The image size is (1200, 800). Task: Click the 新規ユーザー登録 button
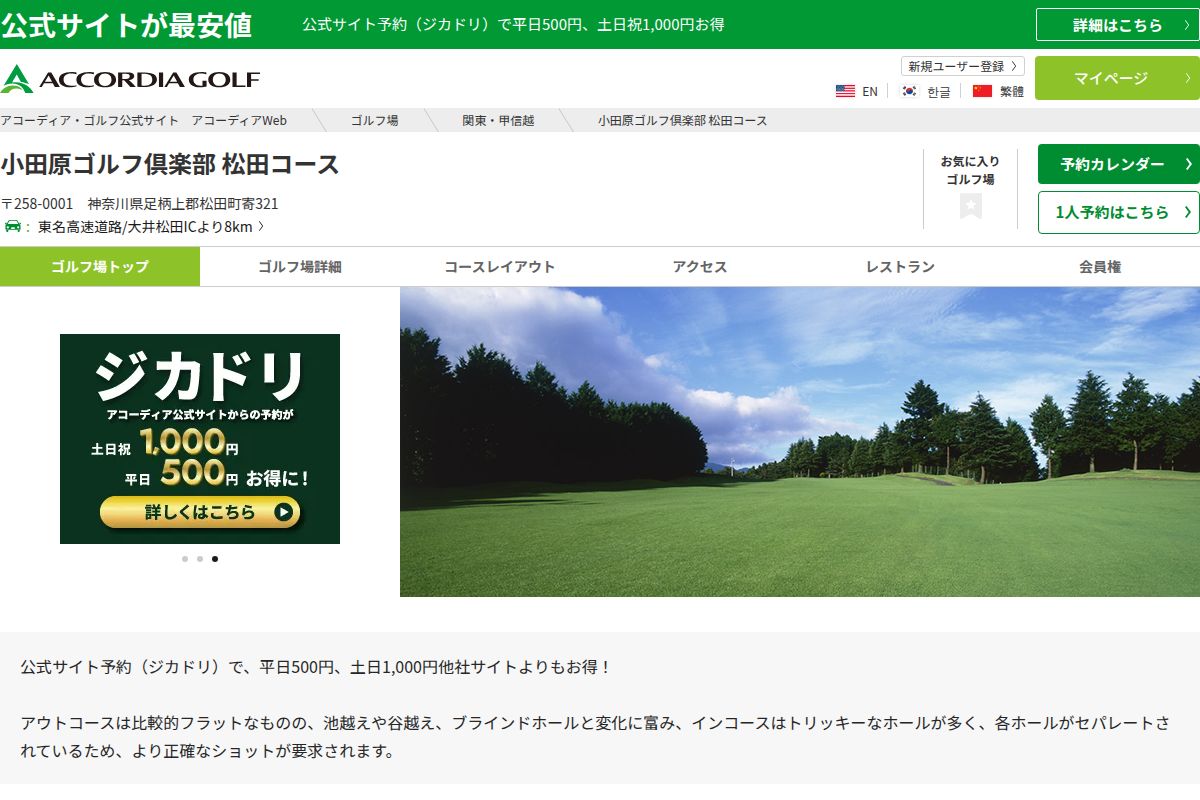click(x=963, y=66)
